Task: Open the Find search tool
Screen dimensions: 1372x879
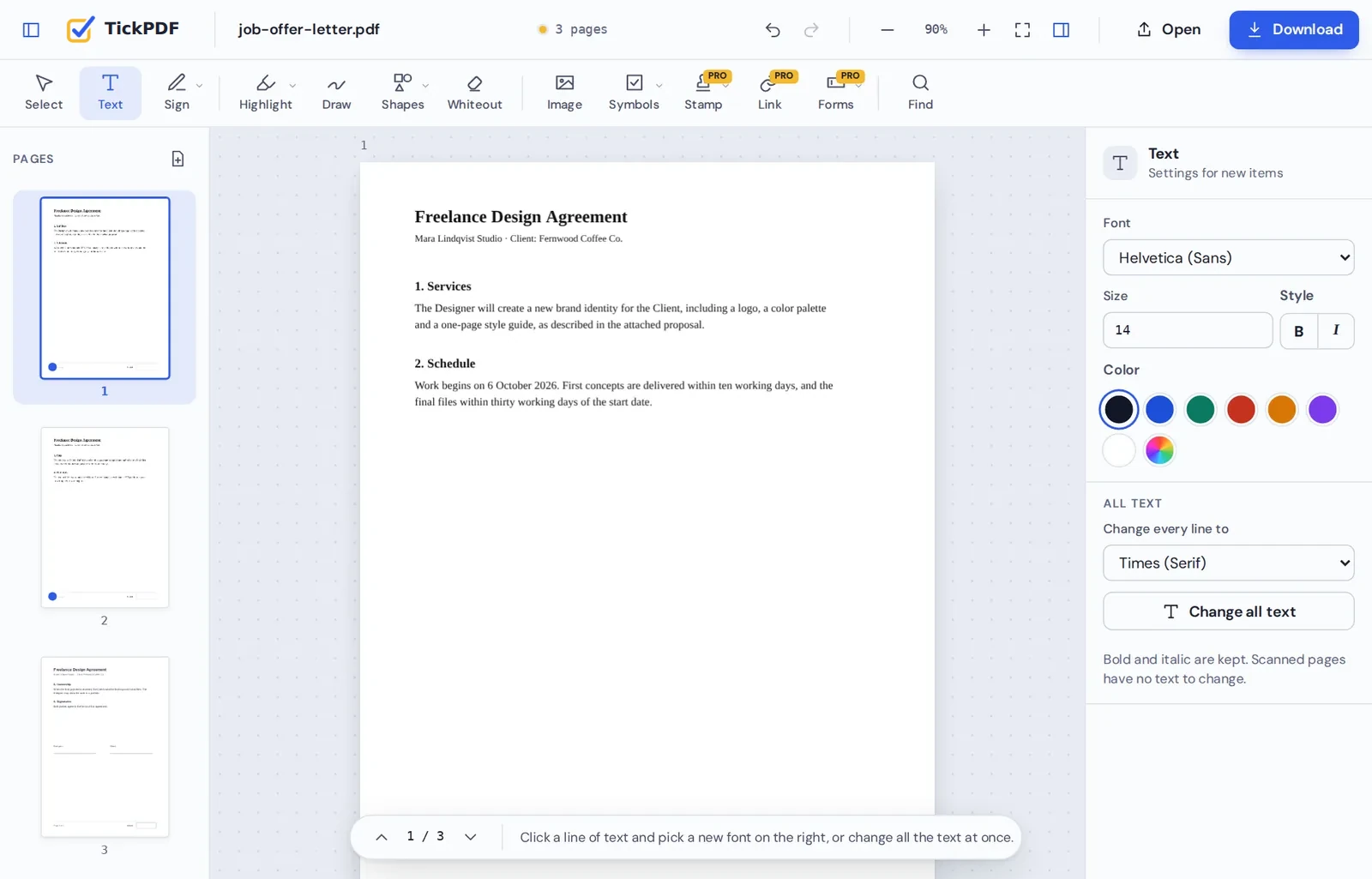Action: [x=920, y=93]
